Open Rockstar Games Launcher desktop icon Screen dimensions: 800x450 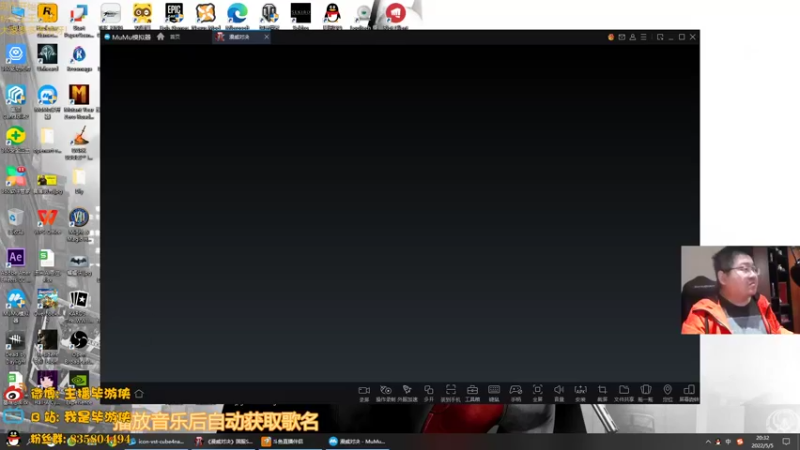click(x=47, y=16)
